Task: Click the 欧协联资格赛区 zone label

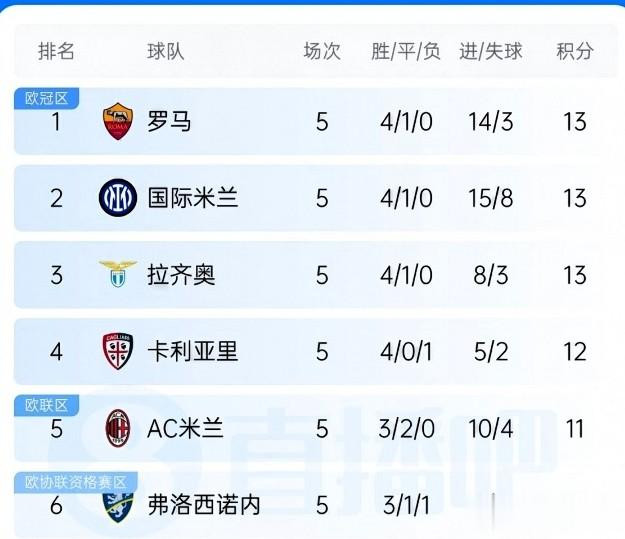Action: 76,482
